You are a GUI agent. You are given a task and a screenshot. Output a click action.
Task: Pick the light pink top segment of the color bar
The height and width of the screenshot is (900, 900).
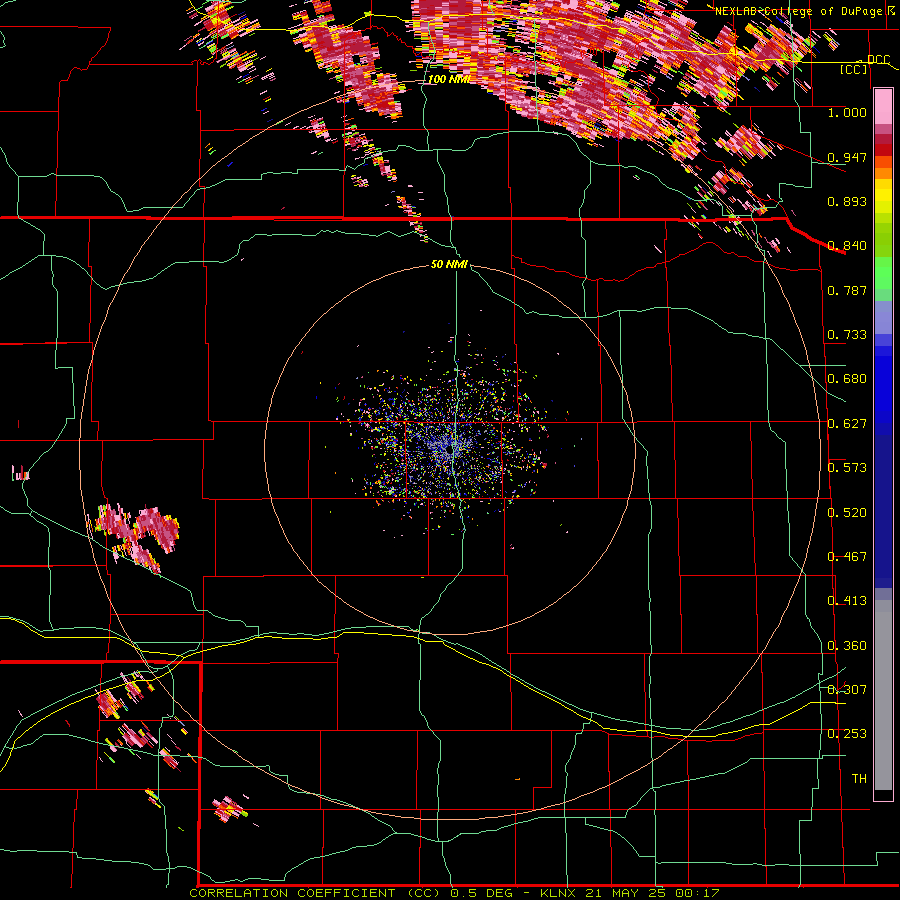point(883,107)
